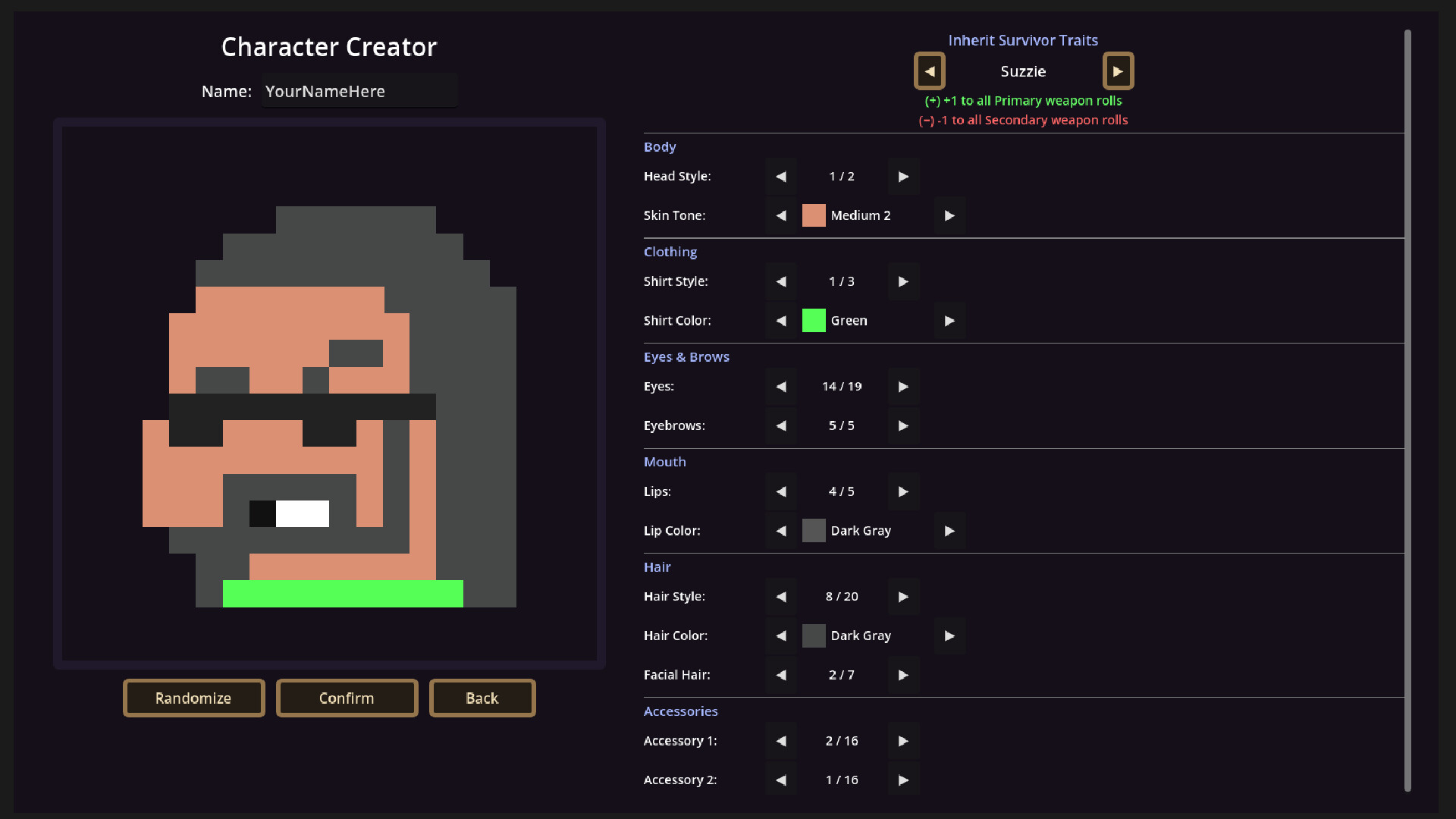This screenshot has width=1456, height=819.
Task: Switch to next Shirt Style
Action: click(903, 281)
